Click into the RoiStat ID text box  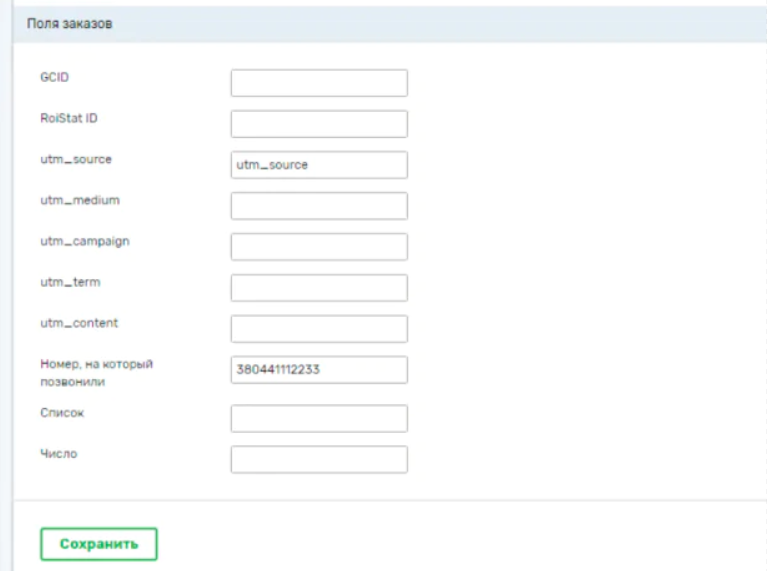pyautogui.click(x=319, y=124)
